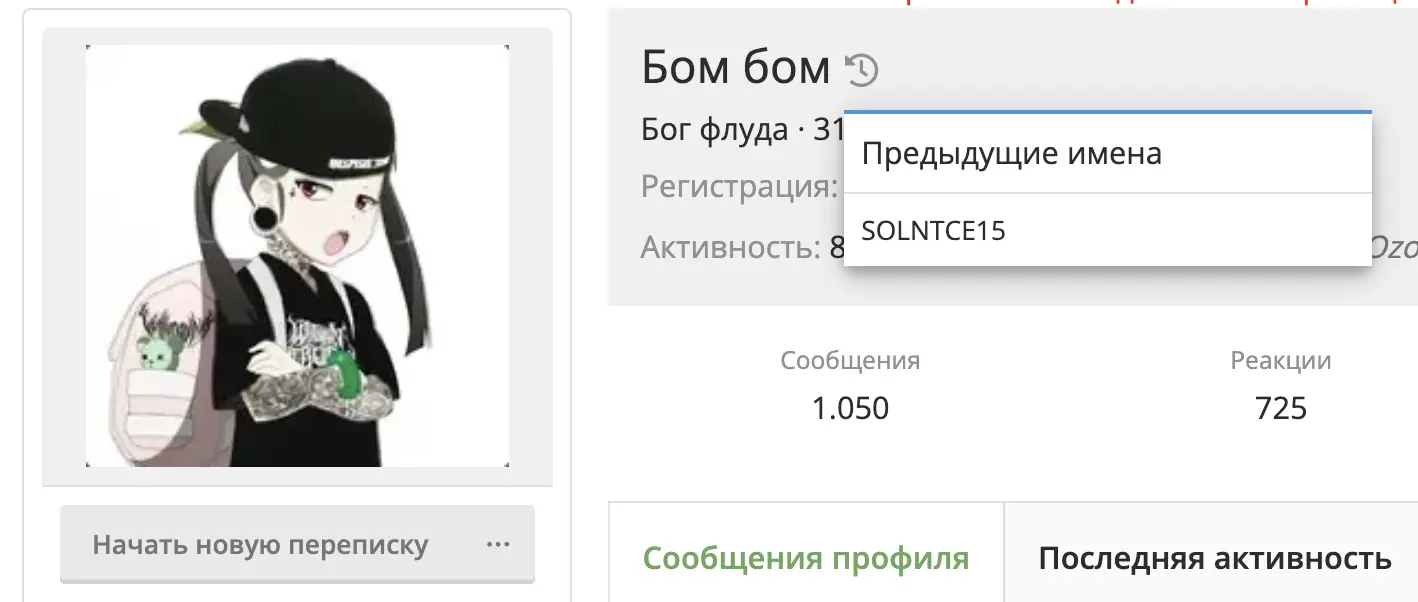Open the three-dots more options menu
Image resolution: width=1418 pixels, height=602 pixels.
[x=498, y=545]
